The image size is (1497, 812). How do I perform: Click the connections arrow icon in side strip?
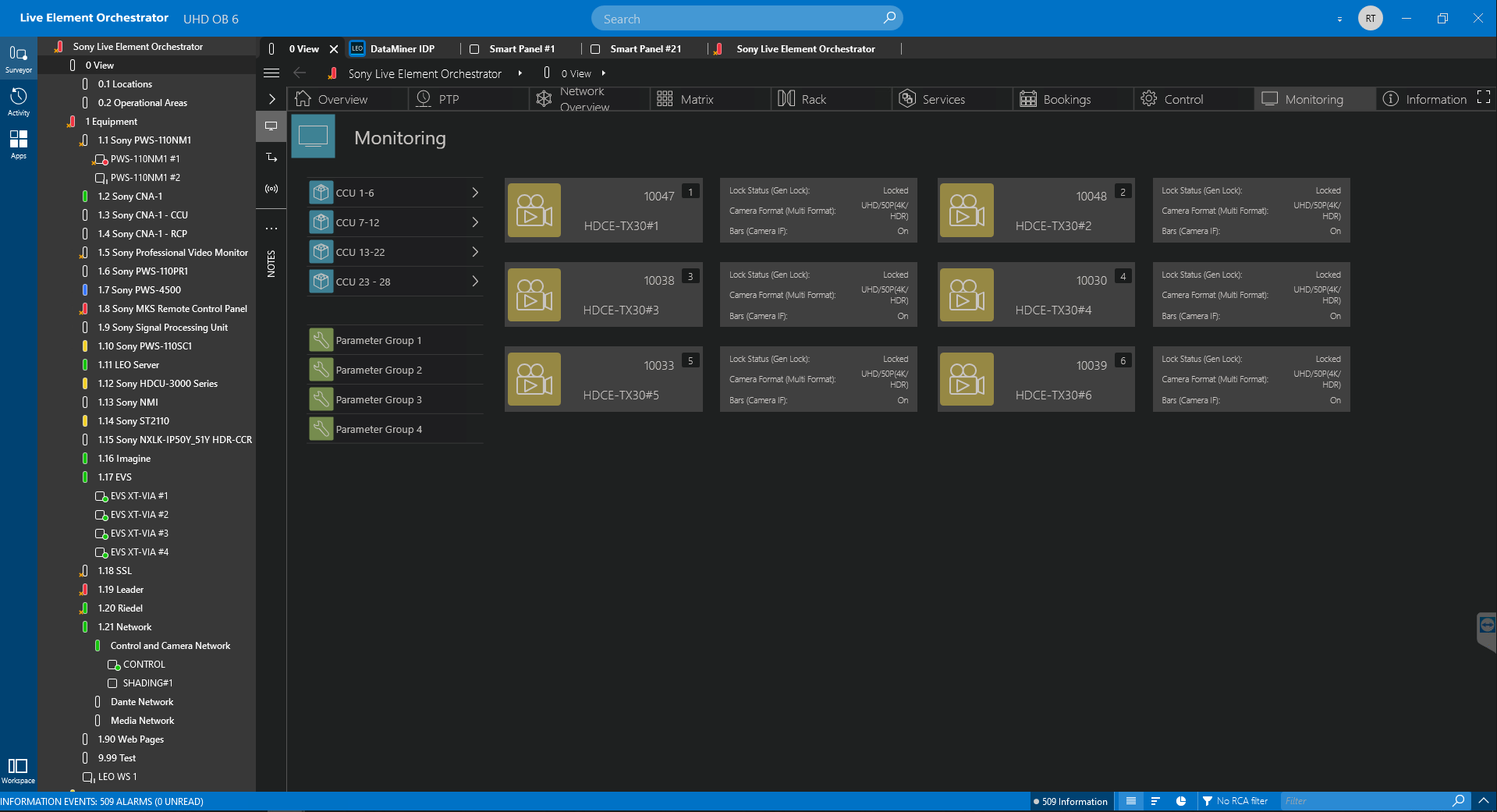point(271,157)
